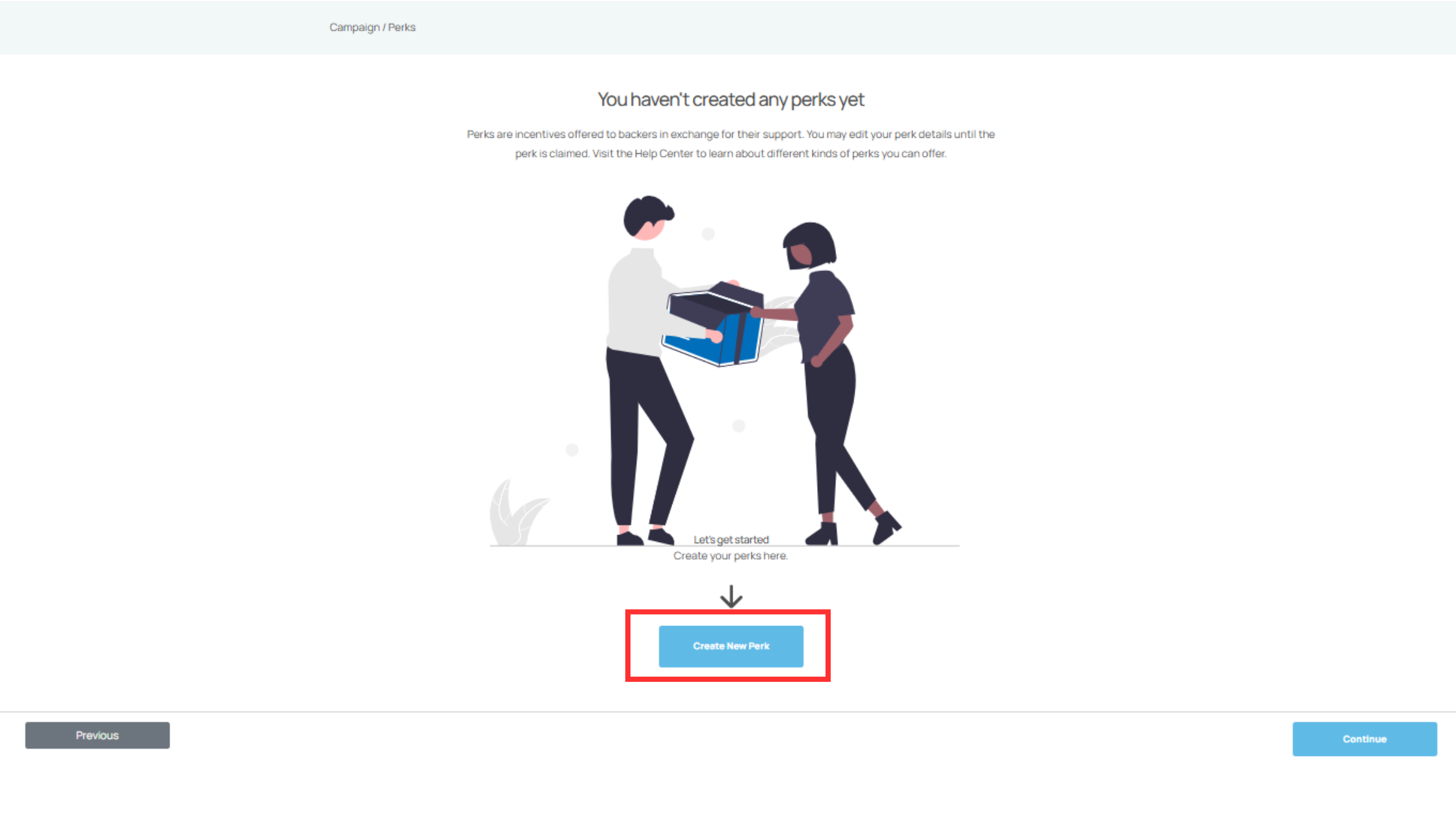The height and width of the screenshot is (819, 1456).
Task: Open Campaign in the breadcrumb
Action: point(354,27)
